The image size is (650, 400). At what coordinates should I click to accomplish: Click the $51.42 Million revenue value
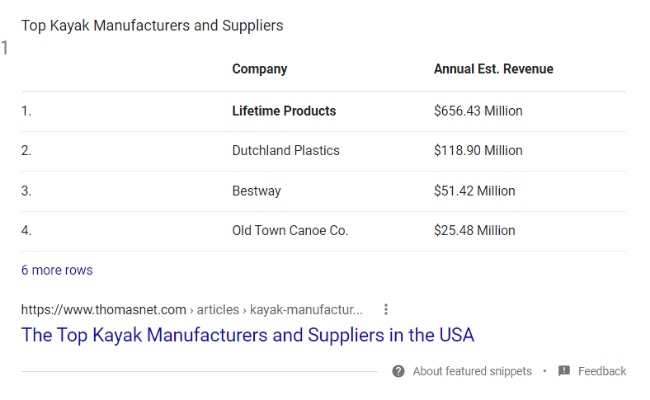point(474,191)
